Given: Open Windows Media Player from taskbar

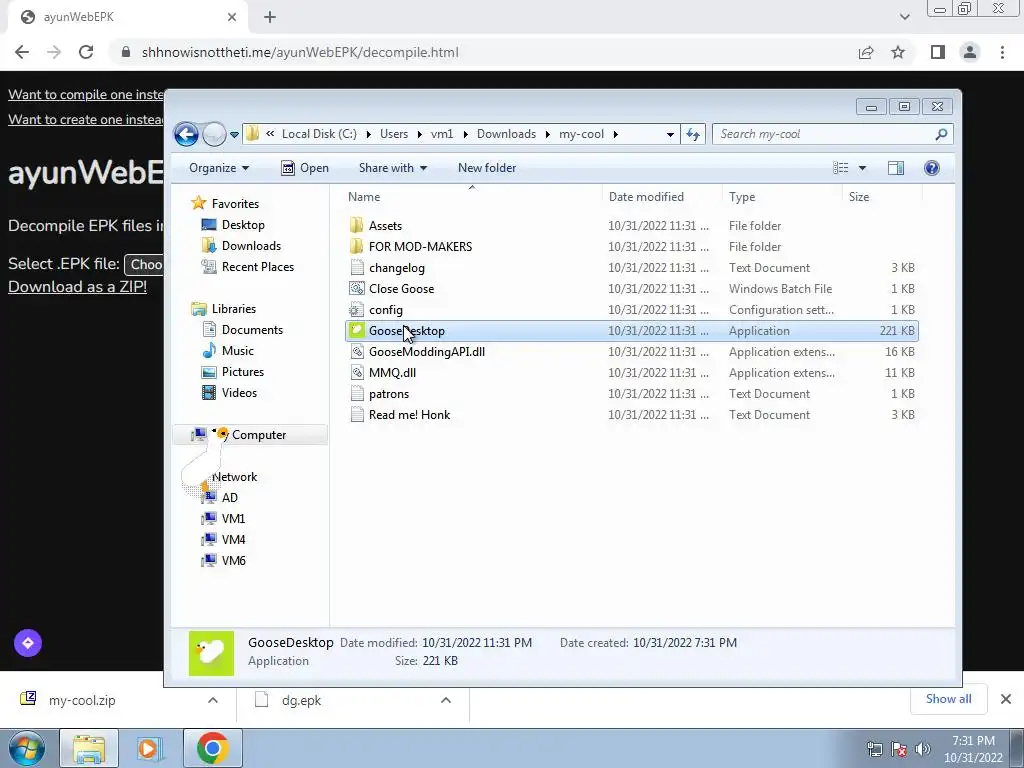Looking at the screenshot, I should [x=150, y=748].
